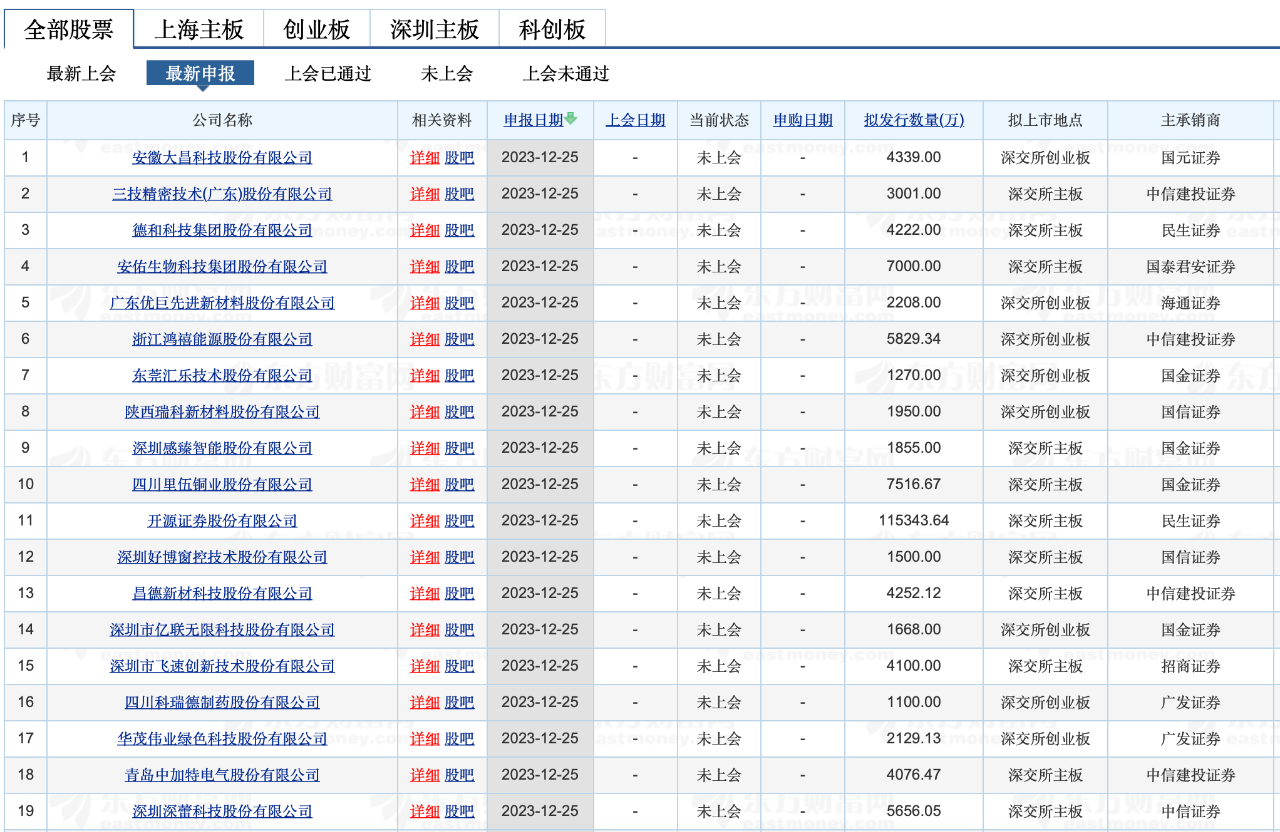Sort by 拟发行数量(万) column header

(914, 120)
